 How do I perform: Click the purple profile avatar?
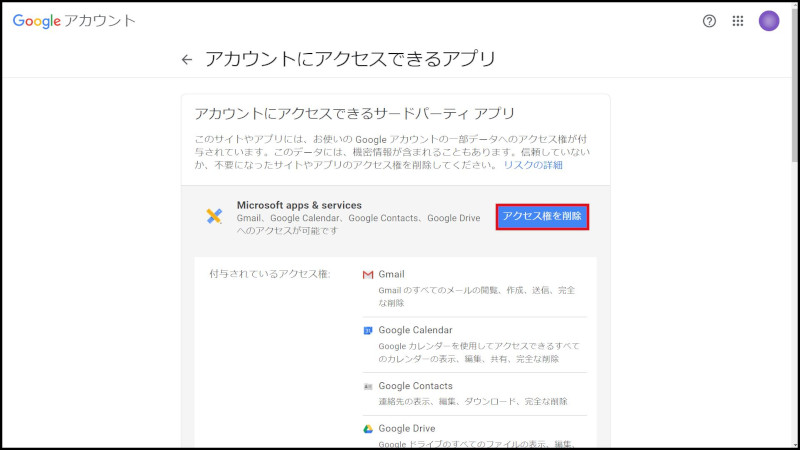click(x=768, y=21)
